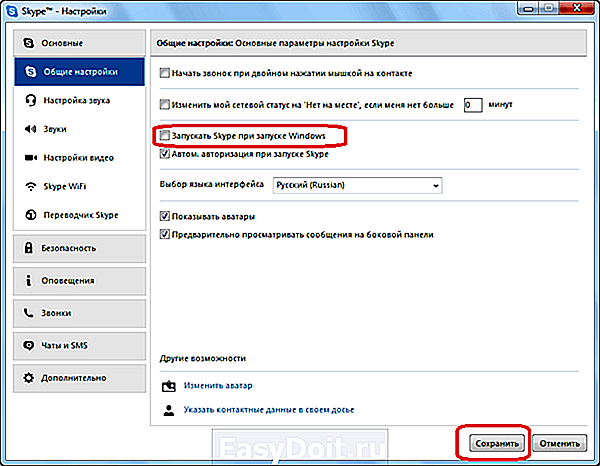The height and width of the screenshot is (466, 600).
Task: Toggle Показывать аватары checkbox
Action: (165, 216)
